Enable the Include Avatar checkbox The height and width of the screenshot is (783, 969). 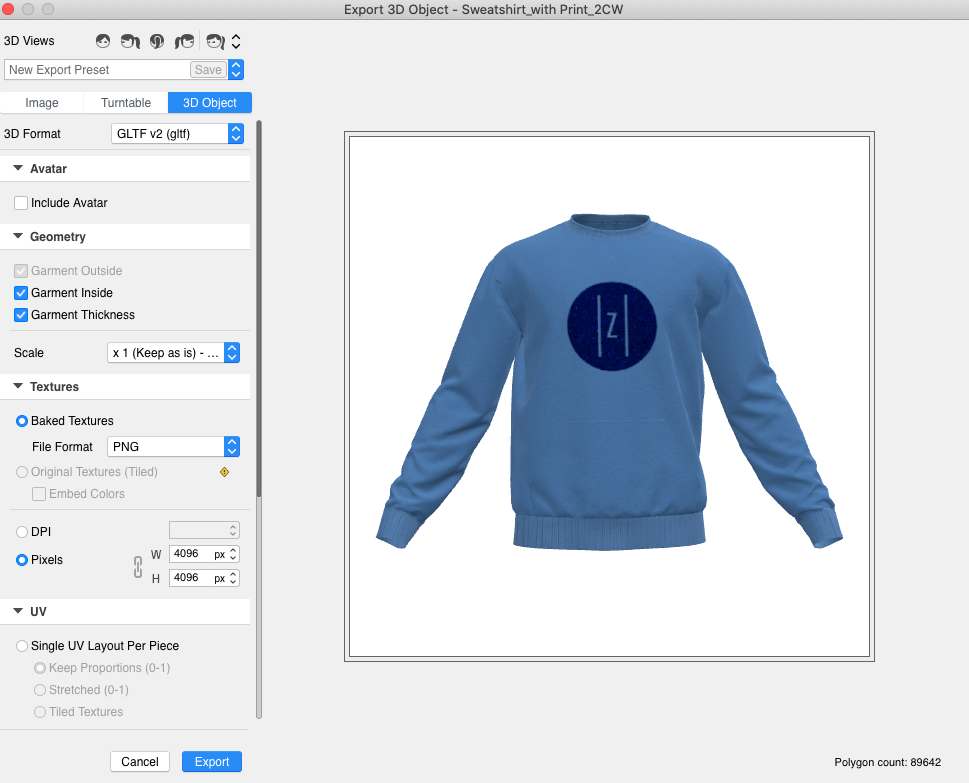coord(21,203)
